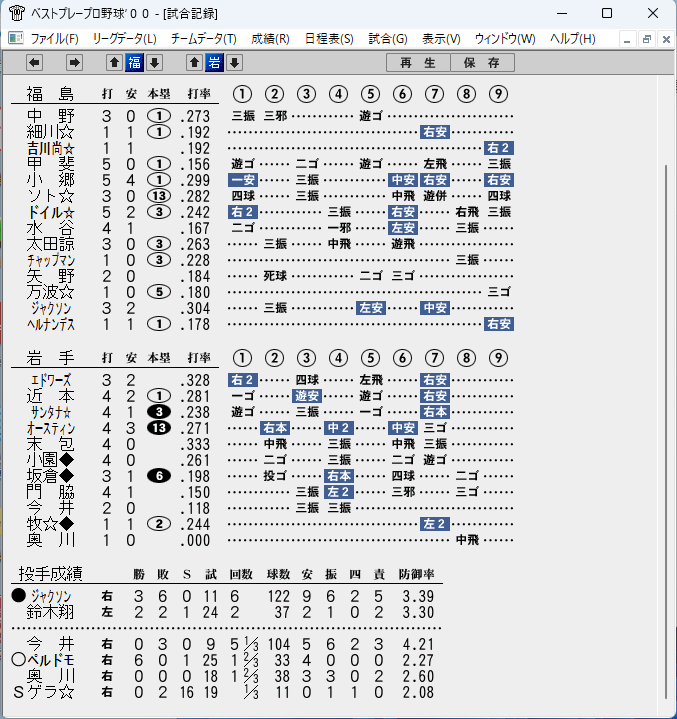Select the blue 岩 team icon
677x719 pixels.
point(215,62)
